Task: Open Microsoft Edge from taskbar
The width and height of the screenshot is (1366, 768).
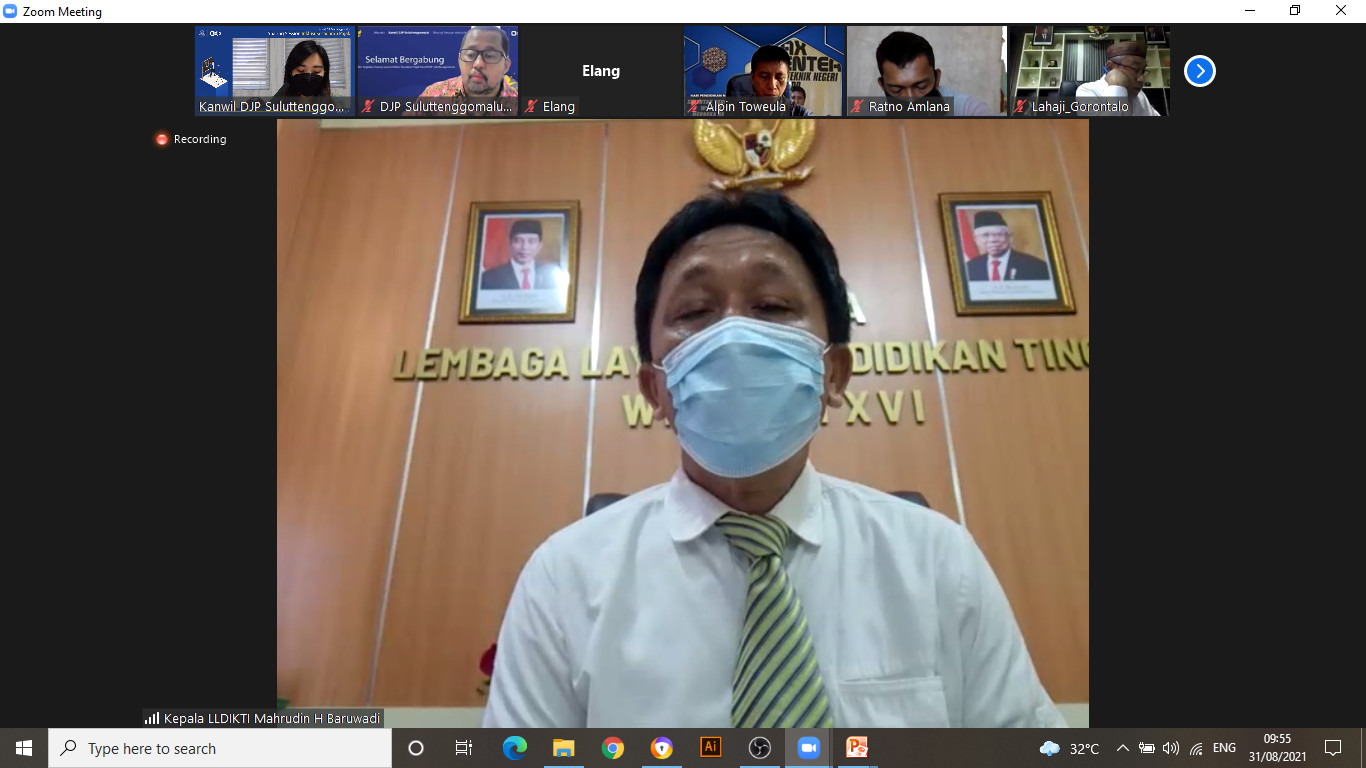Action: tap(515, 748)
